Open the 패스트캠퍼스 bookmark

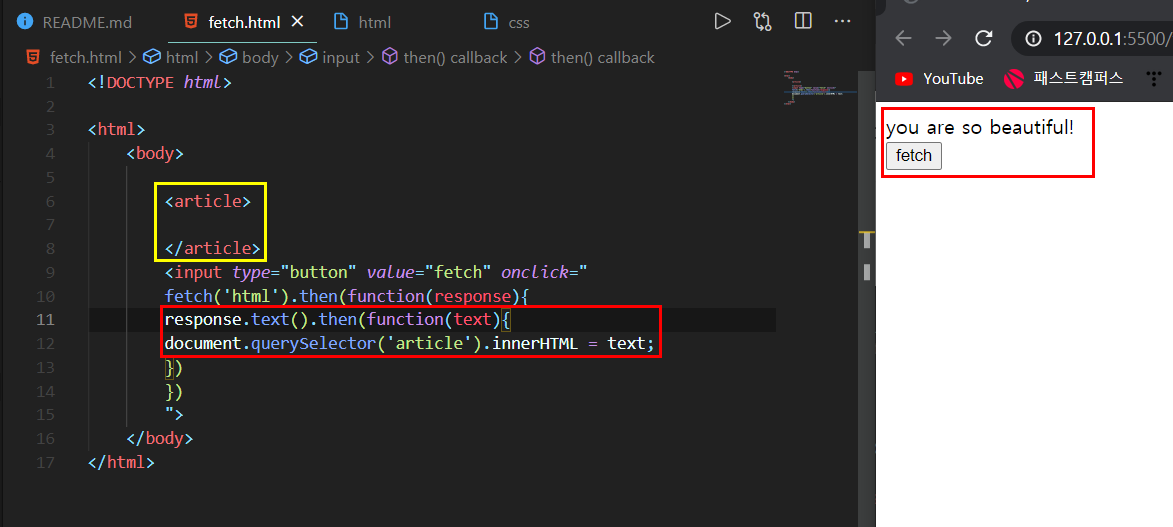point(1064,79)
